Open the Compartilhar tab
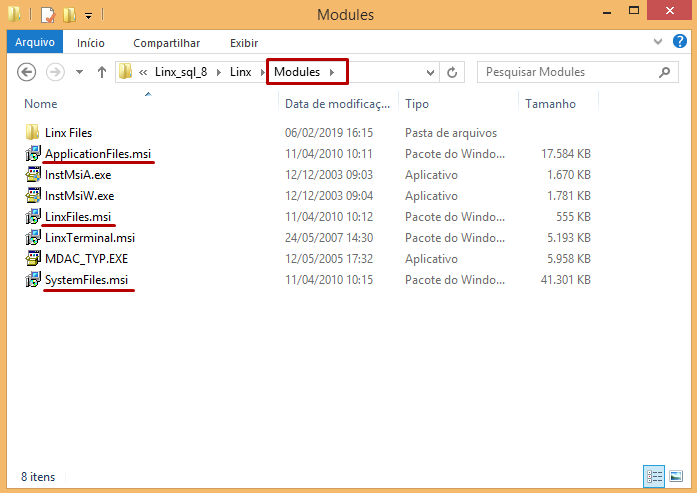 [x=167, y=43]
